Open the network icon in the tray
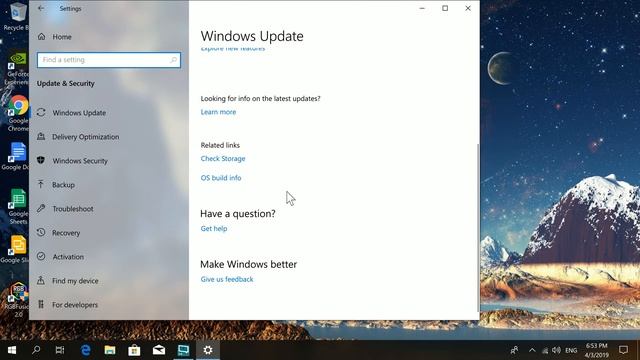The height and width of the screenshot is (360, 640). (x=544, y=350)
